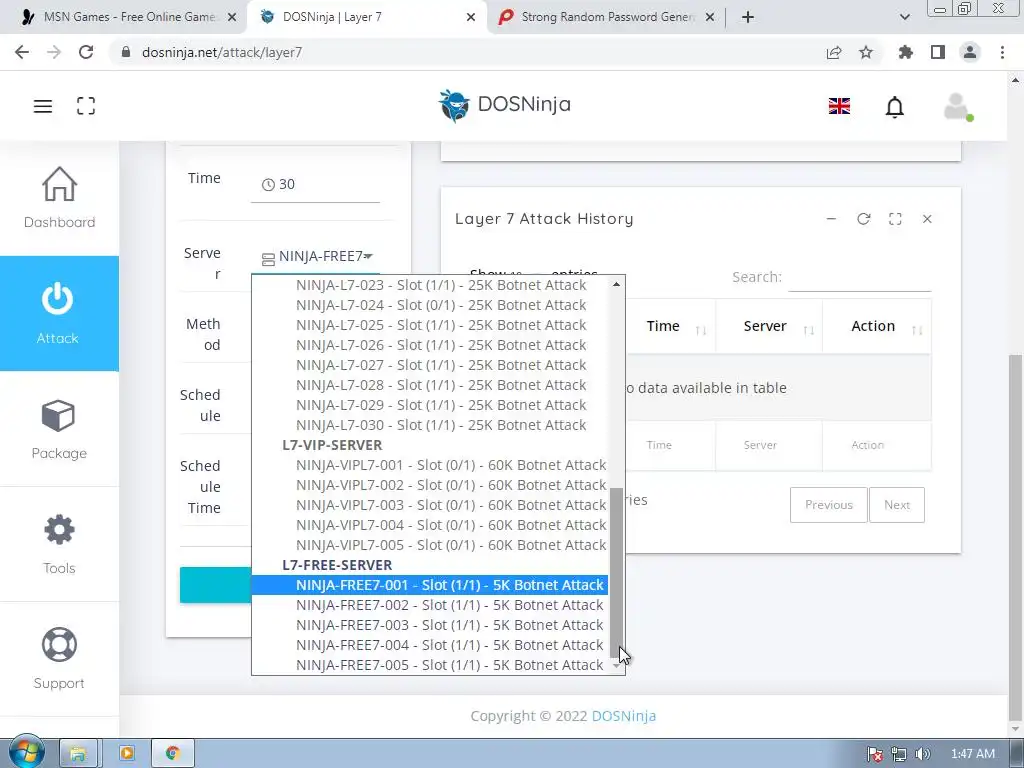Close the Strong Random Password Generator tab
This screenshot has width=1024, height=768.
[710, 17]
